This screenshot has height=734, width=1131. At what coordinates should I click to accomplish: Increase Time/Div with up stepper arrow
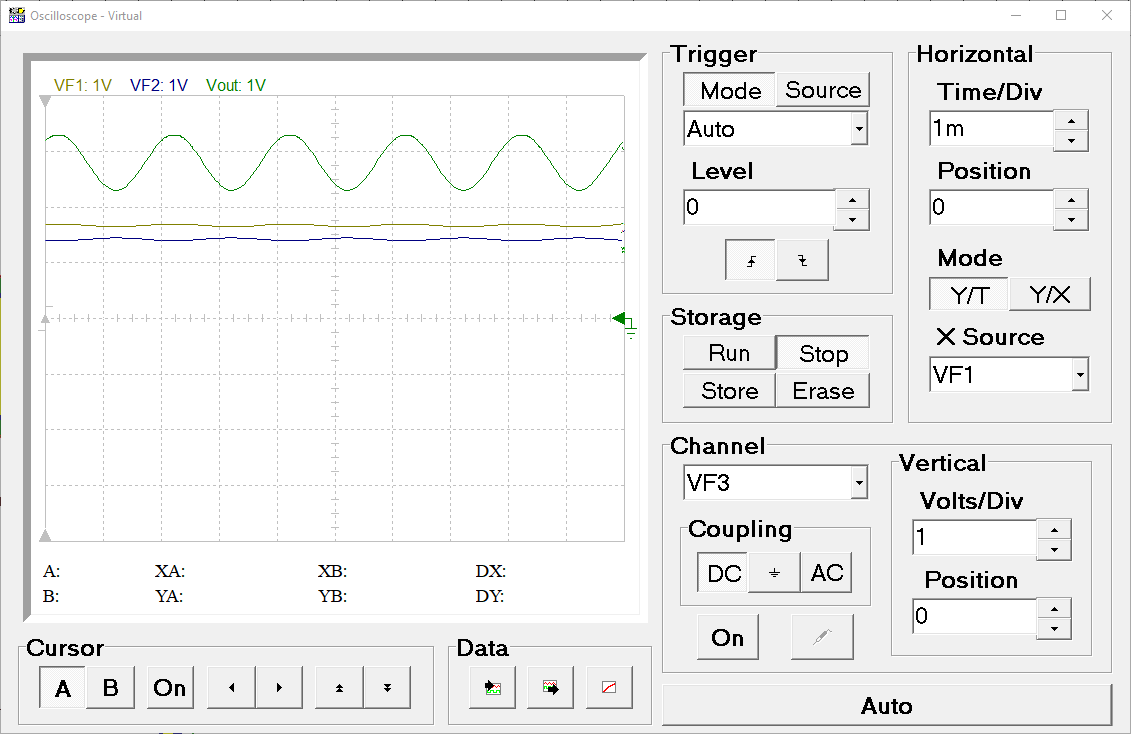(1071, 119)
